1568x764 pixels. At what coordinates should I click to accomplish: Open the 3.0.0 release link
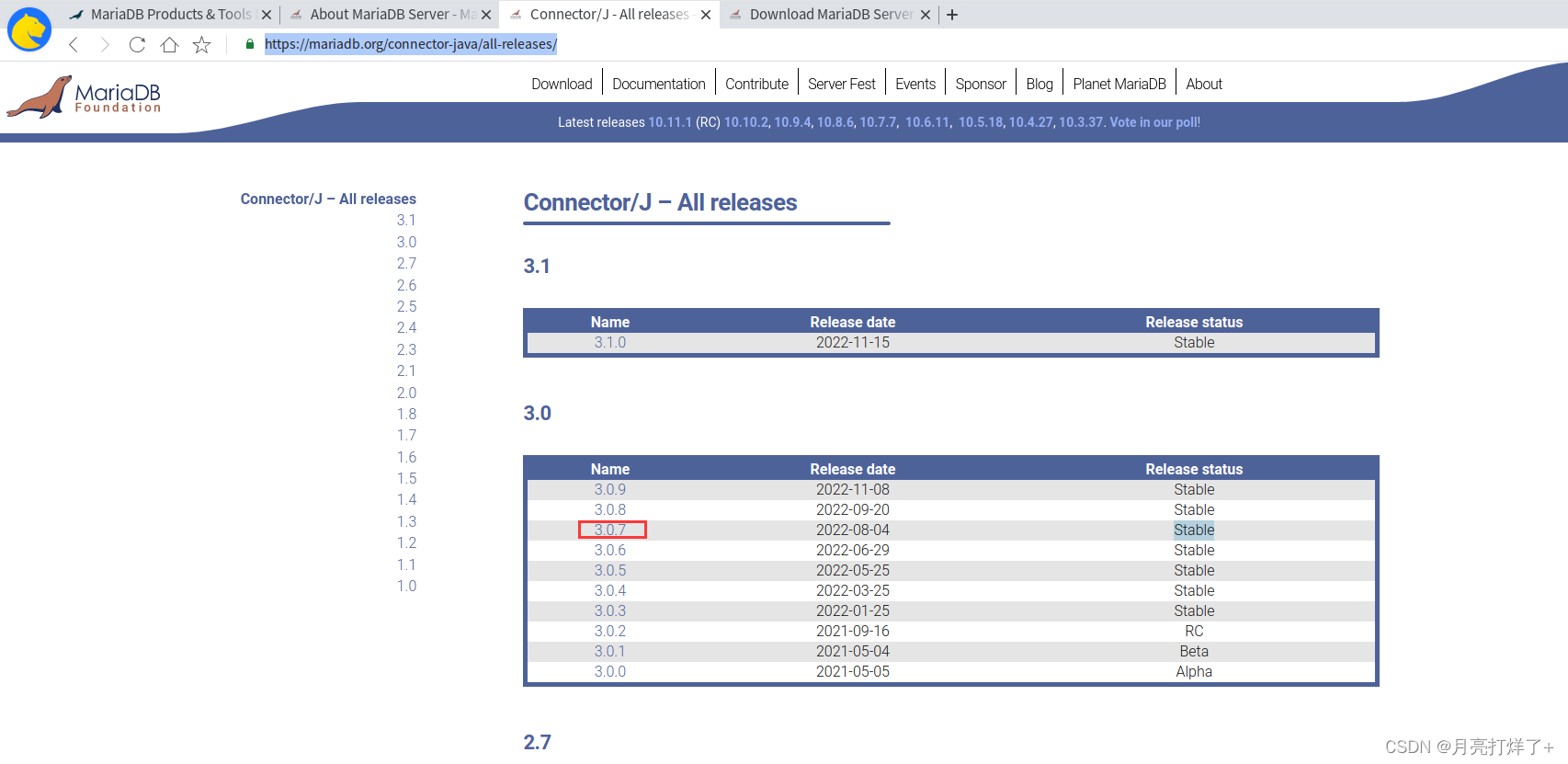(610, 671)
